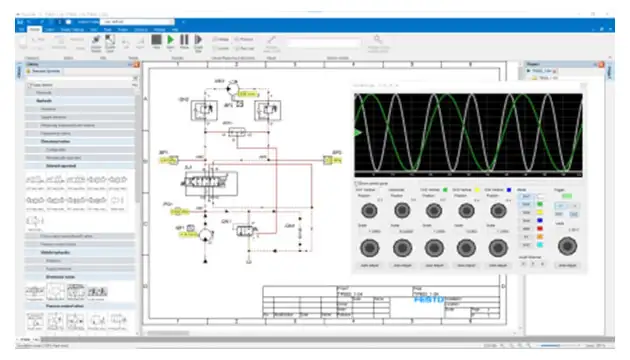Toggle the User defined checkbox in the Library

coord(30,85)
